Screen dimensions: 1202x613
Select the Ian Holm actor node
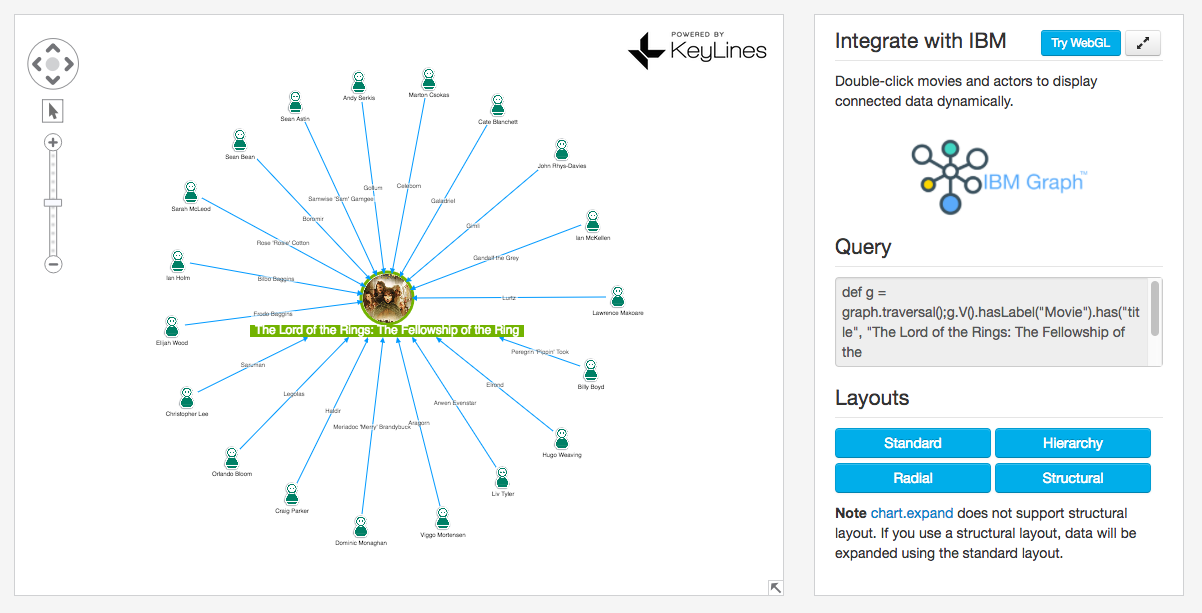(x=177, y=261)
